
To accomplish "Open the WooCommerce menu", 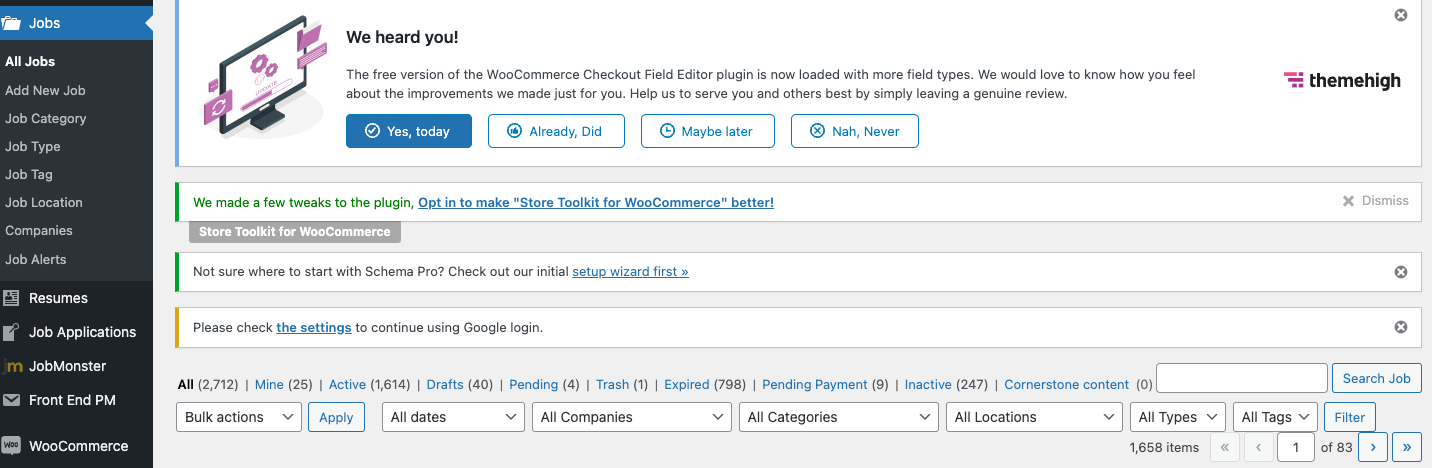I will [x=76, y=446].
